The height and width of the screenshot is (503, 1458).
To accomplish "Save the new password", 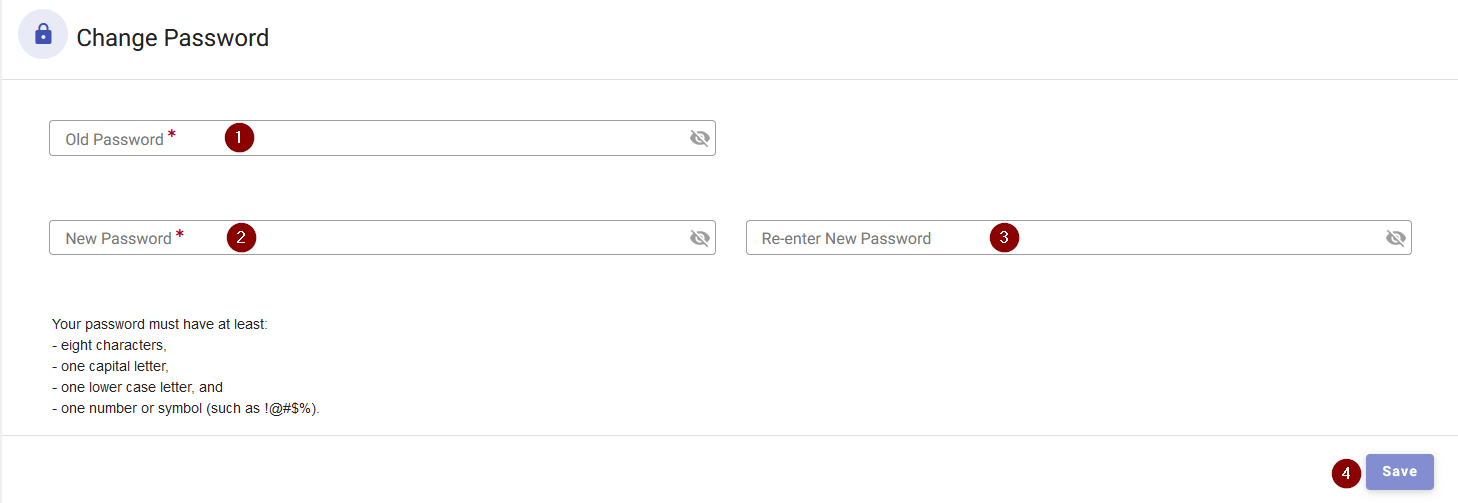I will 1400,472.
